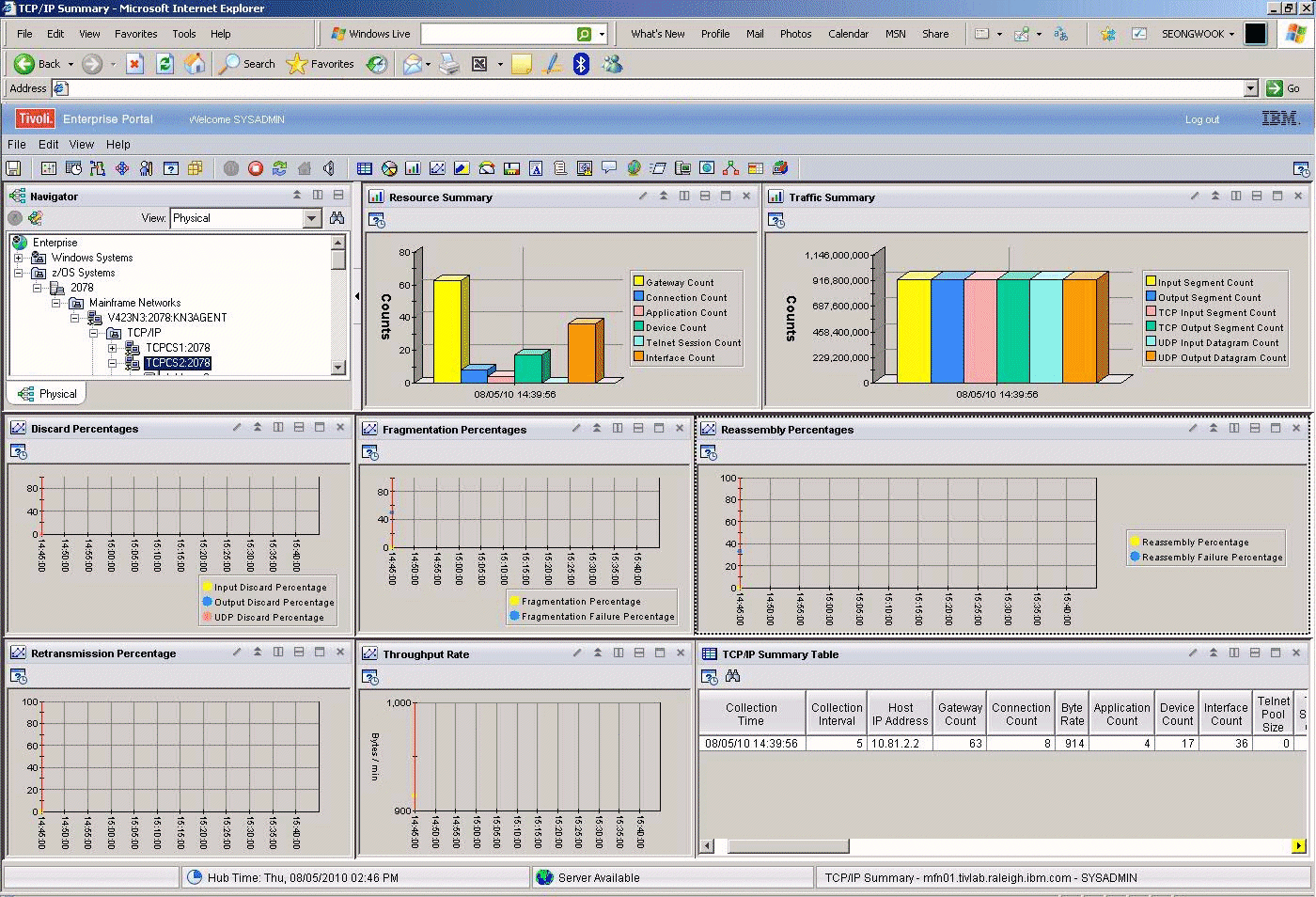Collapse the TCPCS2:2078 tree node
Image resolution: width=1316 pixels, height=897 pixels.
(113, 363)
